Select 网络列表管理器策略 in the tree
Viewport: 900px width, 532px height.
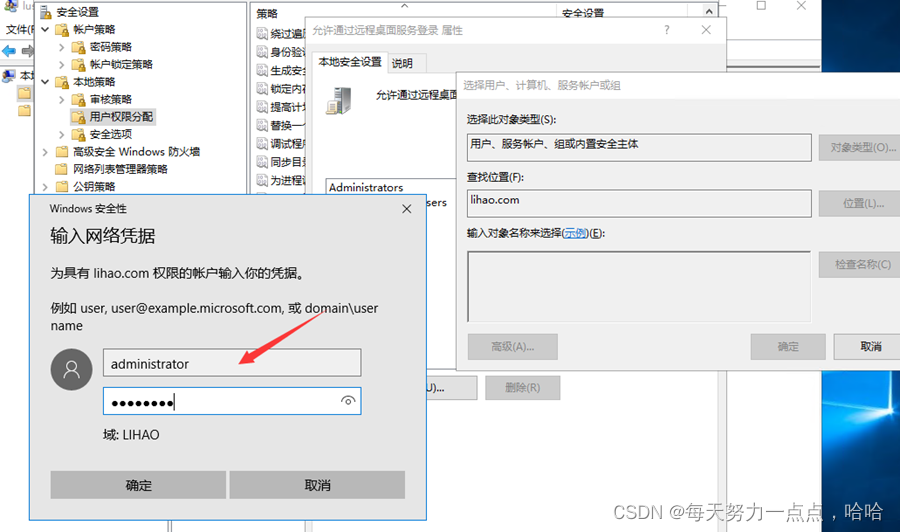pos(120,169)
